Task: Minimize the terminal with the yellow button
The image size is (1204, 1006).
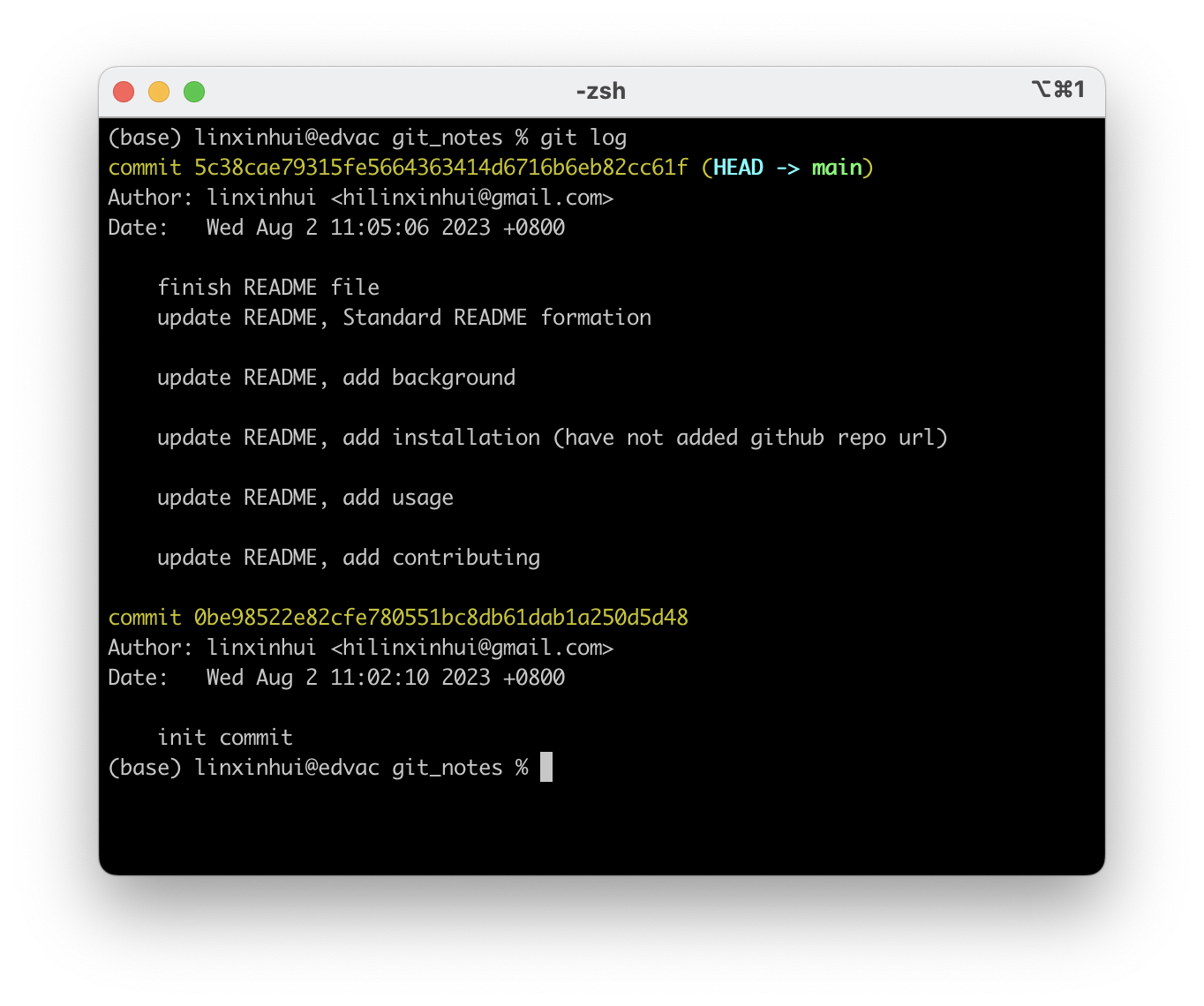Action: click(x=159, y=92)
